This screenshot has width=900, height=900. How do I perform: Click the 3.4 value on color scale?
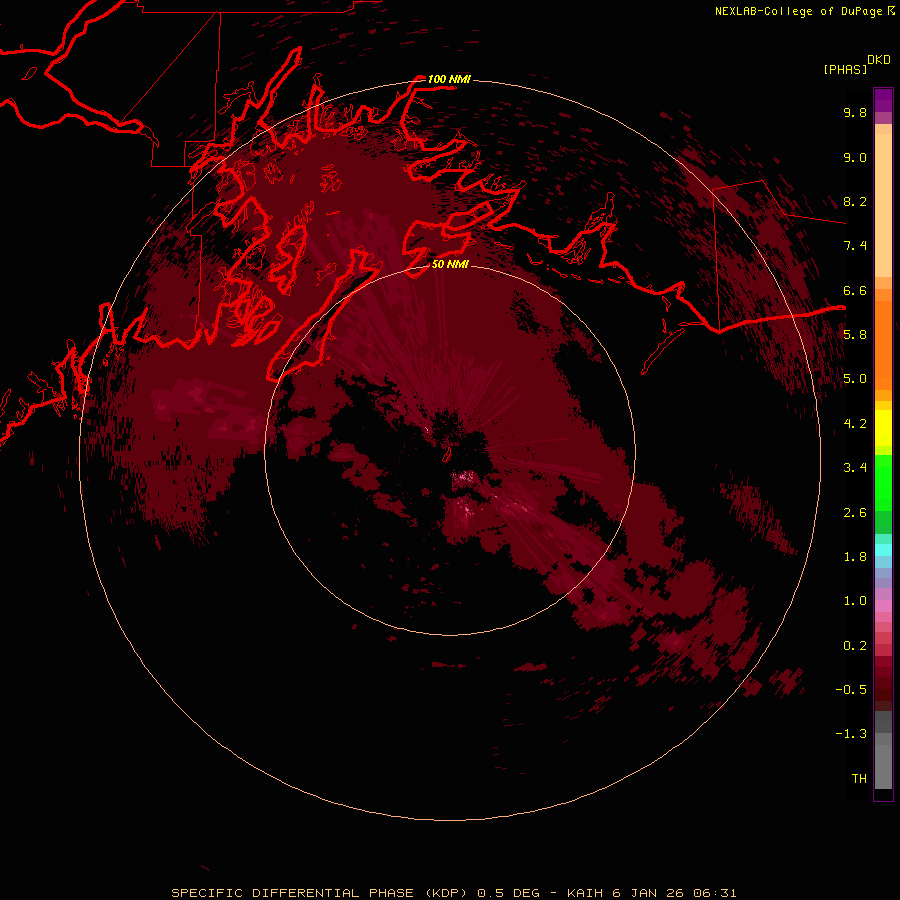click(855, 467)
